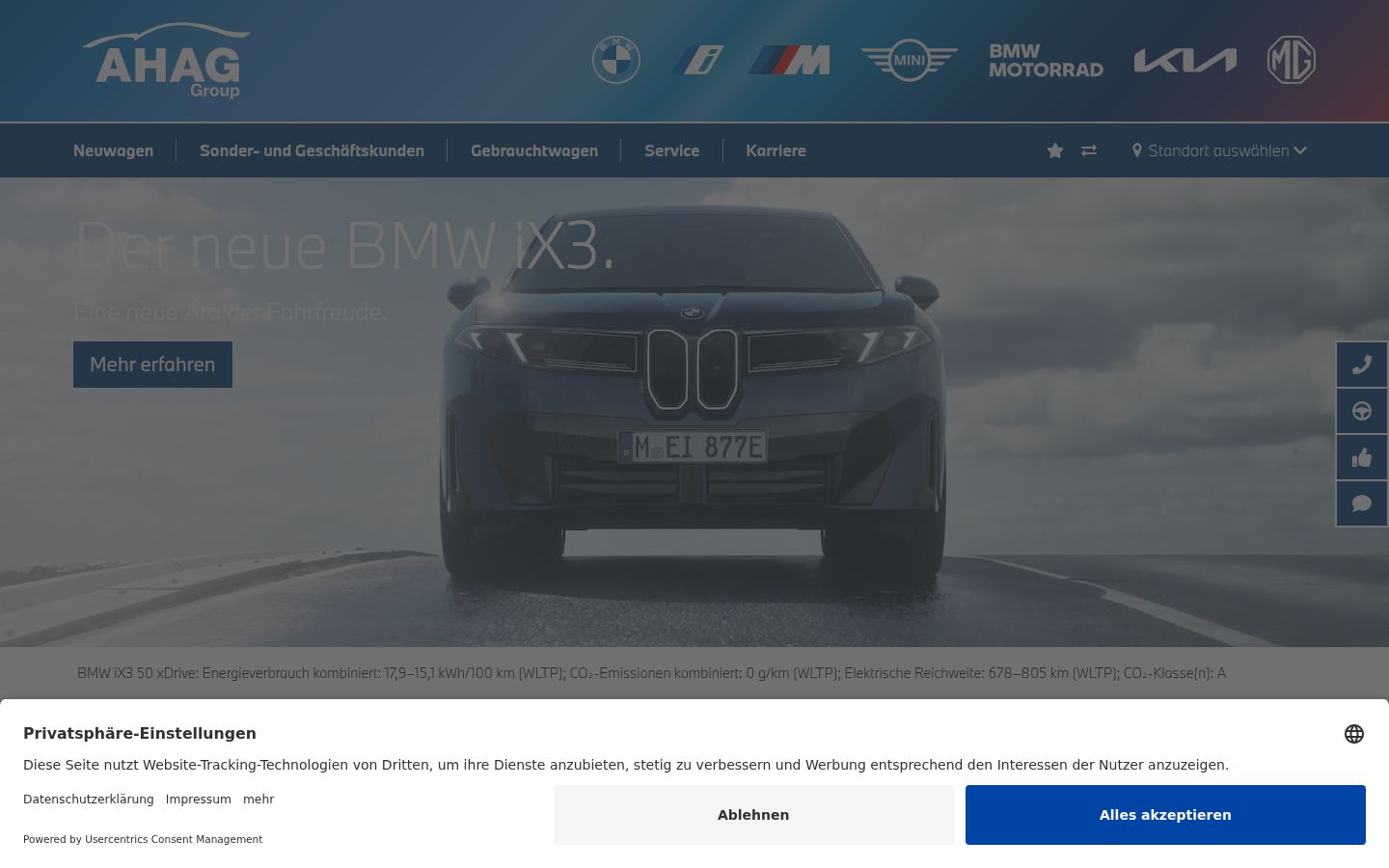
Task: Open the Neuwagen menu
Action: [113, 150]
